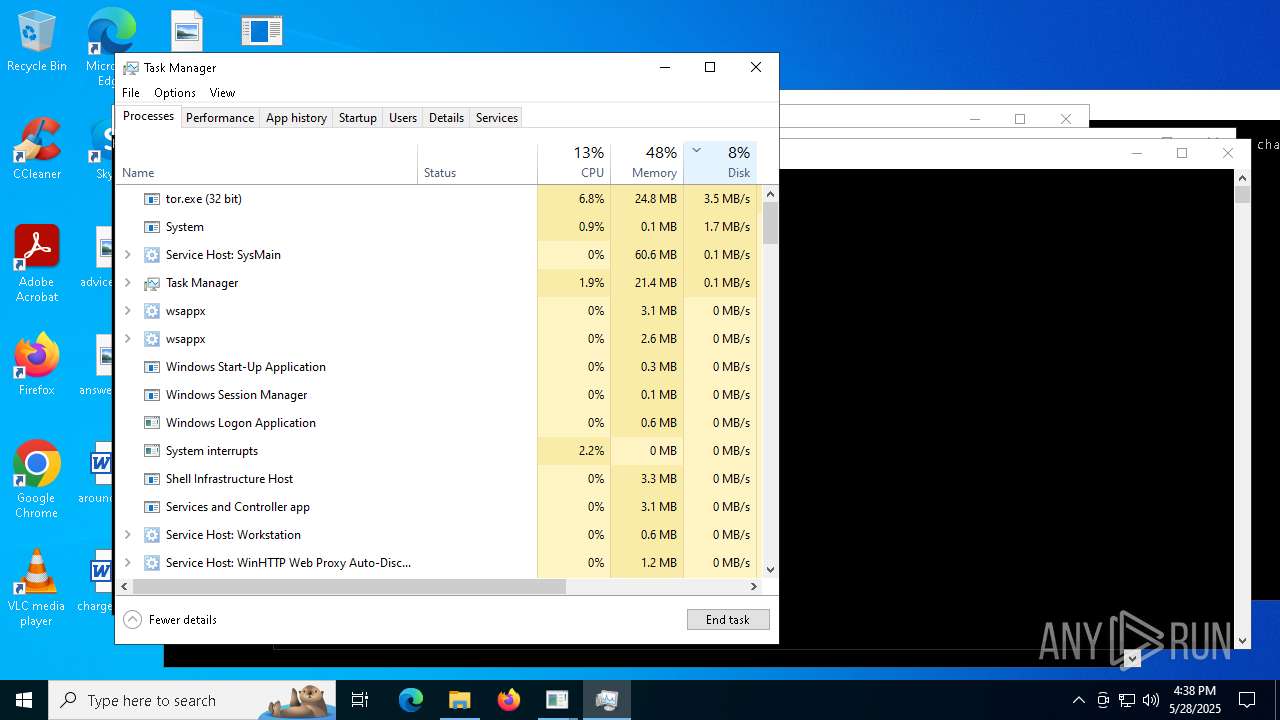Screen dimensions: 1280x720
Task: Expand the first wsappx group
Action: pos(127,311)
